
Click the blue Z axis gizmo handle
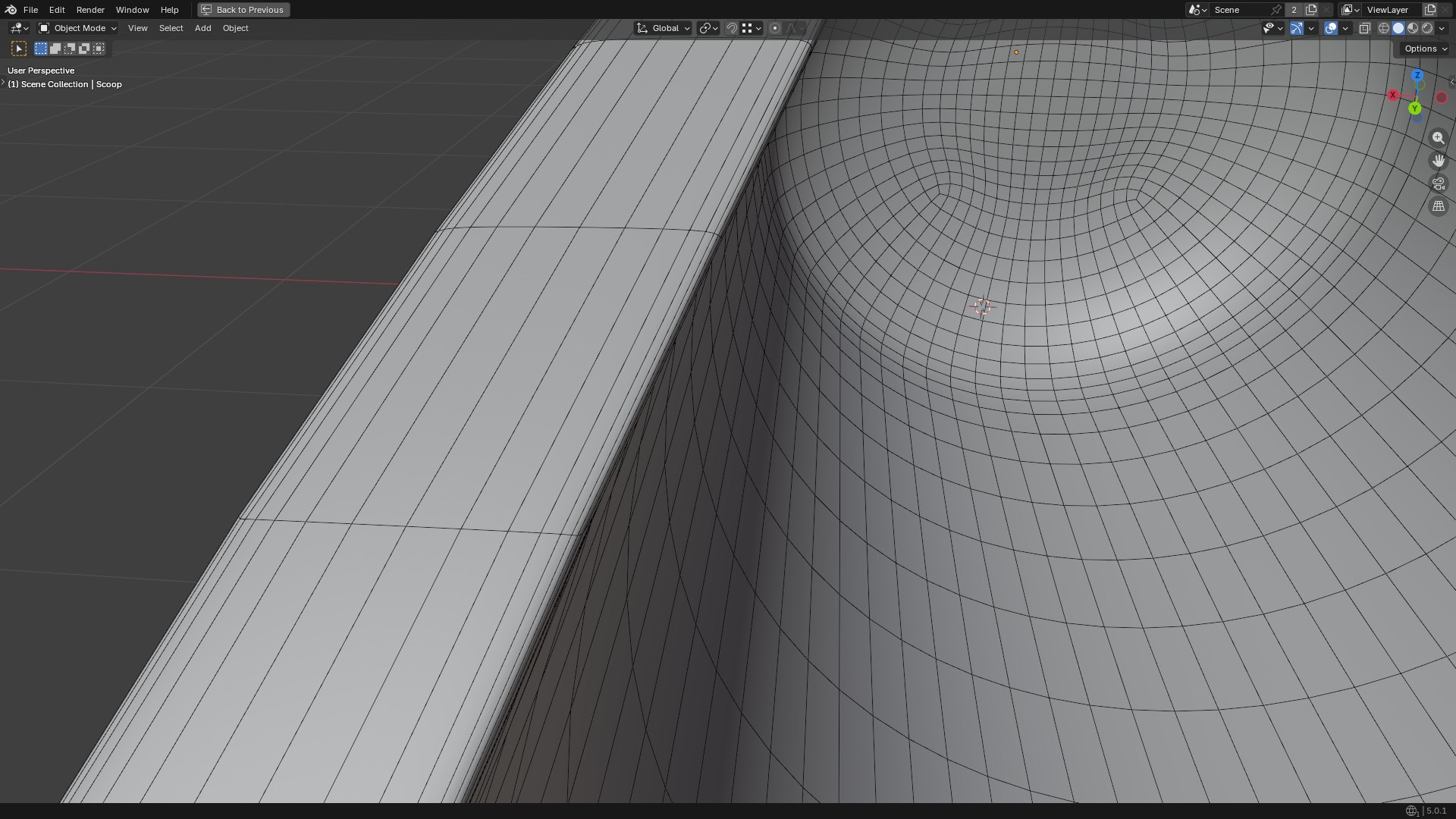[1417, 75]
